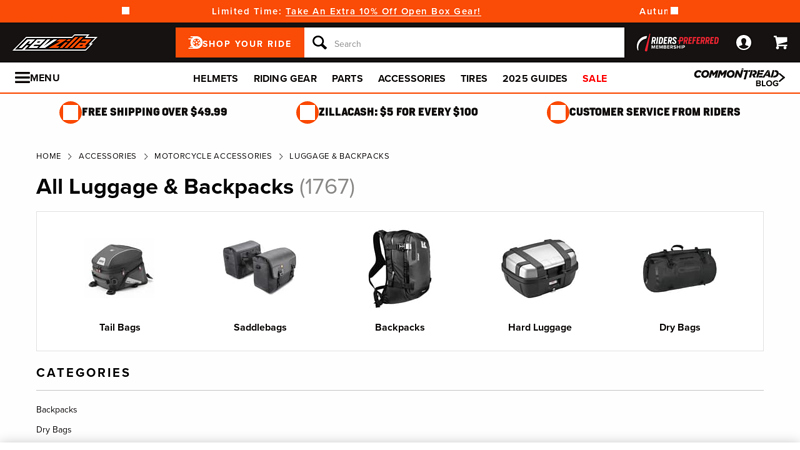Follow the extra 10% off open box link

click(x=383, y=11)
